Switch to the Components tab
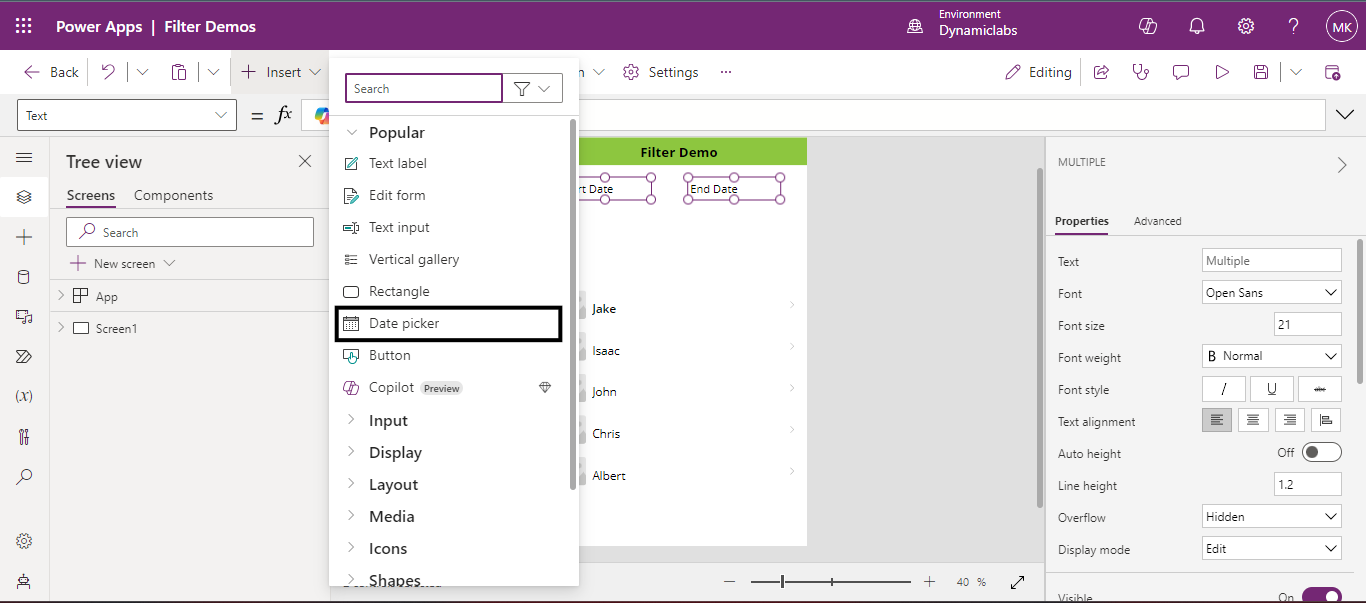Screen dimensions: 1366x603 coord(173,195)
